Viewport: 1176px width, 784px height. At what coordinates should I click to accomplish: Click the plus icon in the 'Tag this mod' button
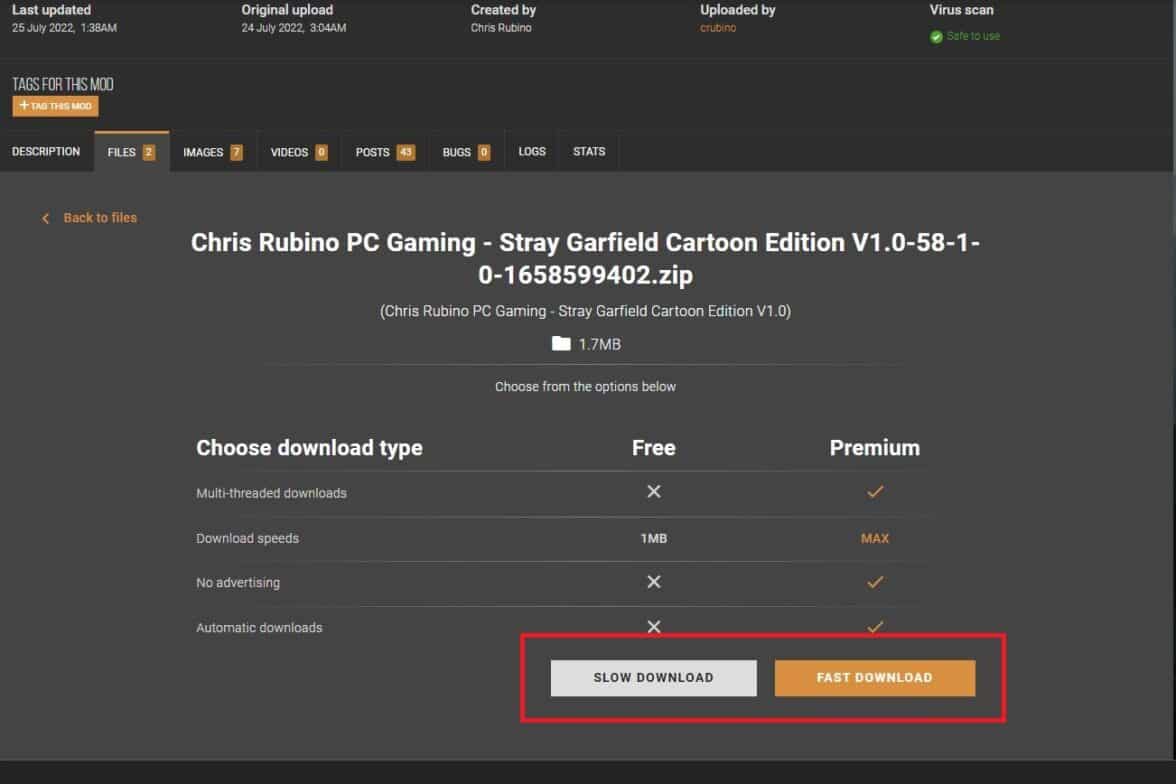24,106
